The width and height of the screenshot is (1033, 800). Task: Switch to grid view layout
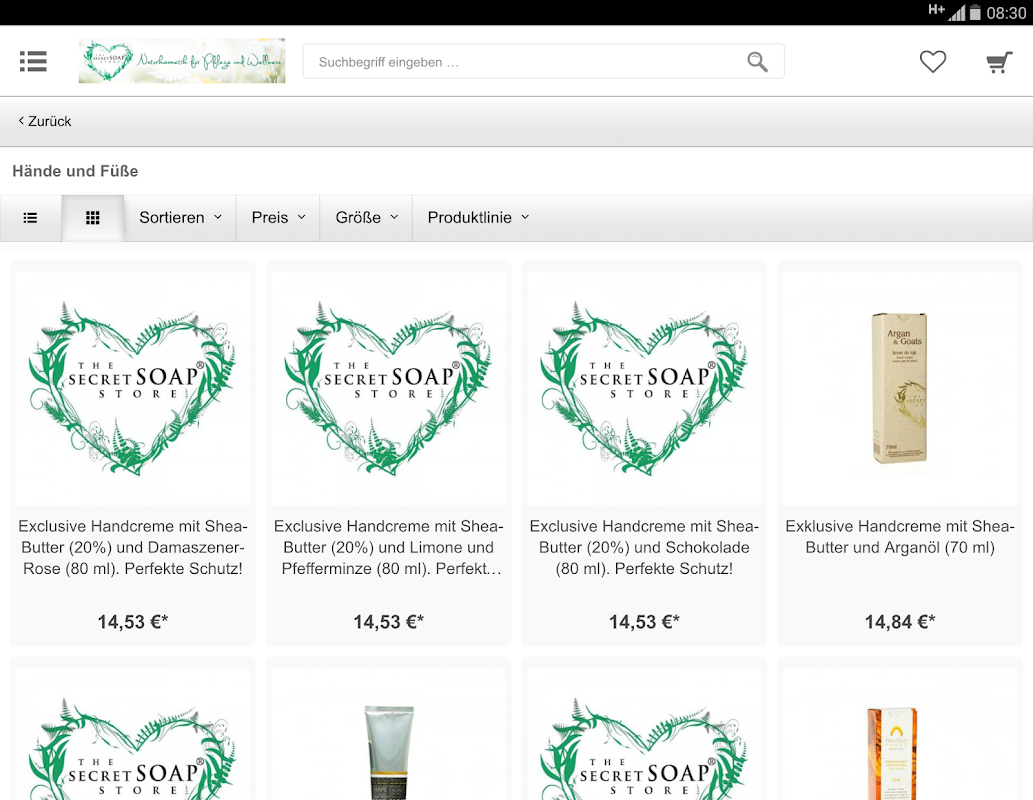(x=93, y=217)
